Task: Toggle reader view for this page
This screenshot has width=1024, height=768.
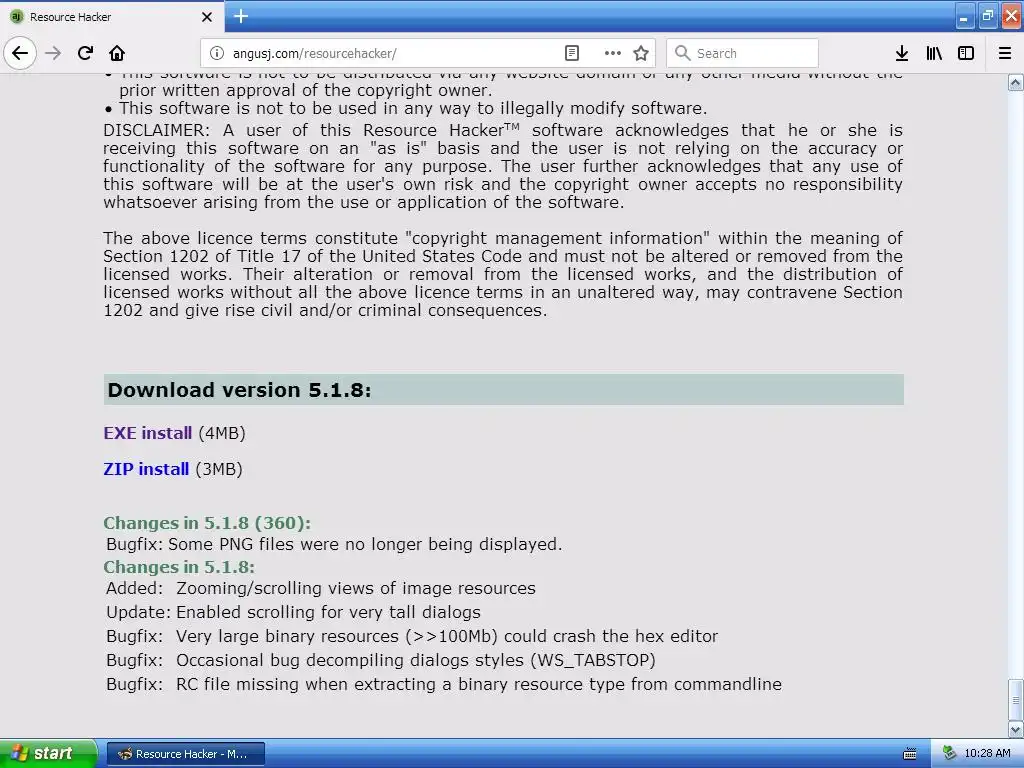Action: point(571,53)
